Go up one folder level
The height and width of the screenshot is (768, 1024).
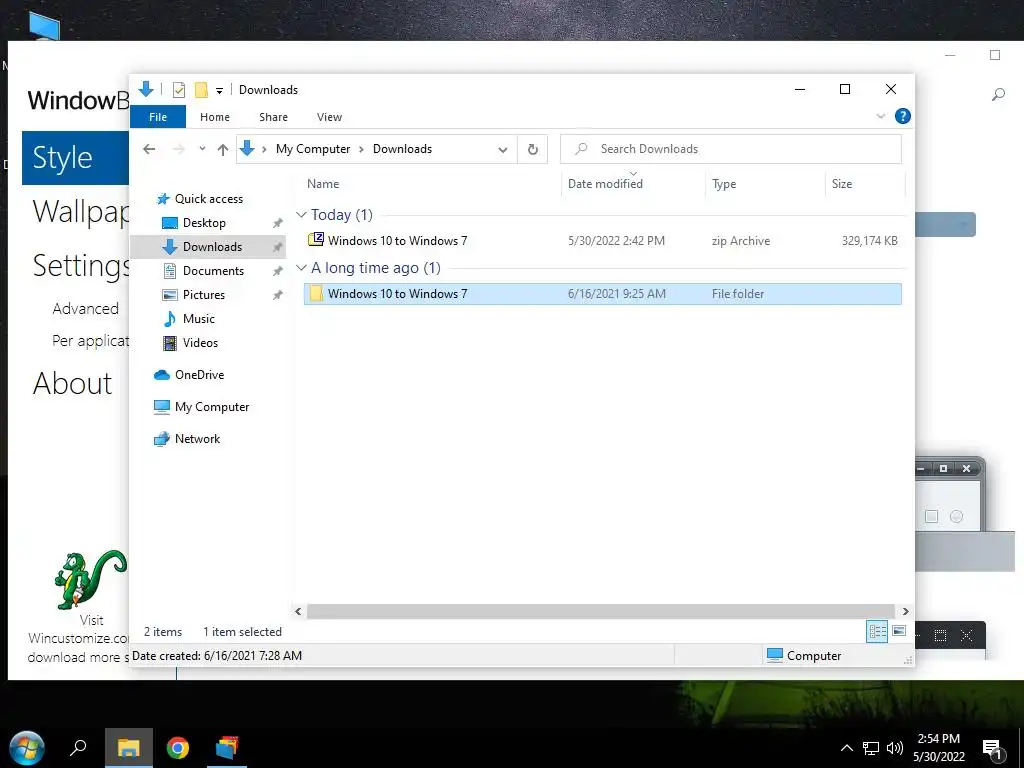click(x=223, y=150)
